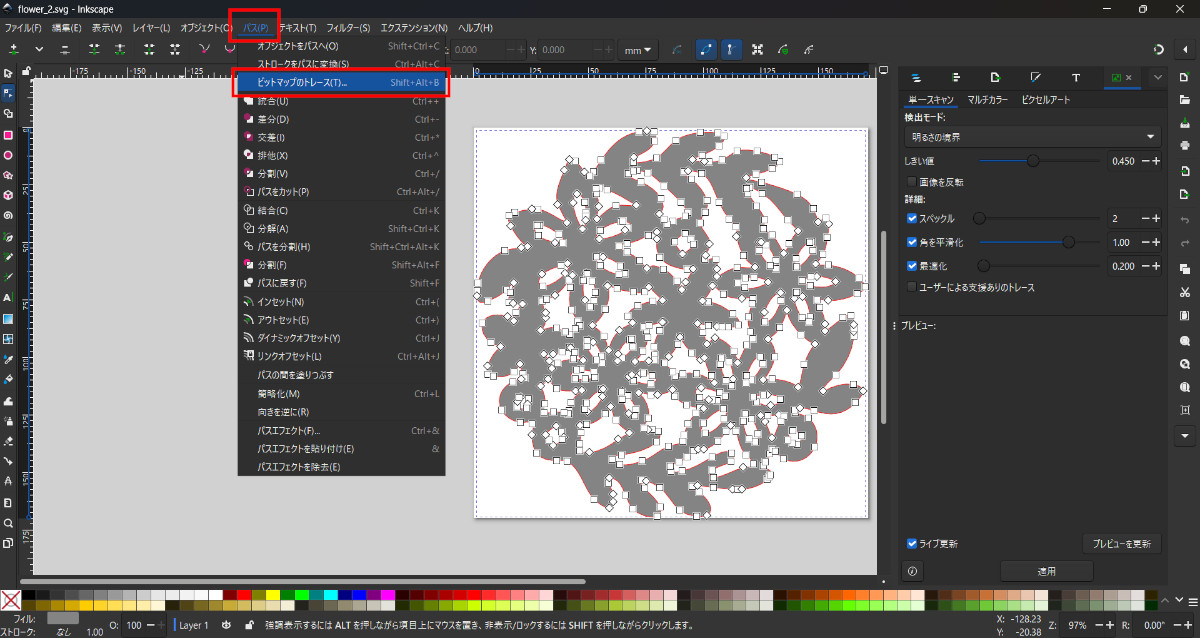This screenshot has height=638, width=1200.
Task: Pick the Gradient tool
Action: tap(8, 319)
